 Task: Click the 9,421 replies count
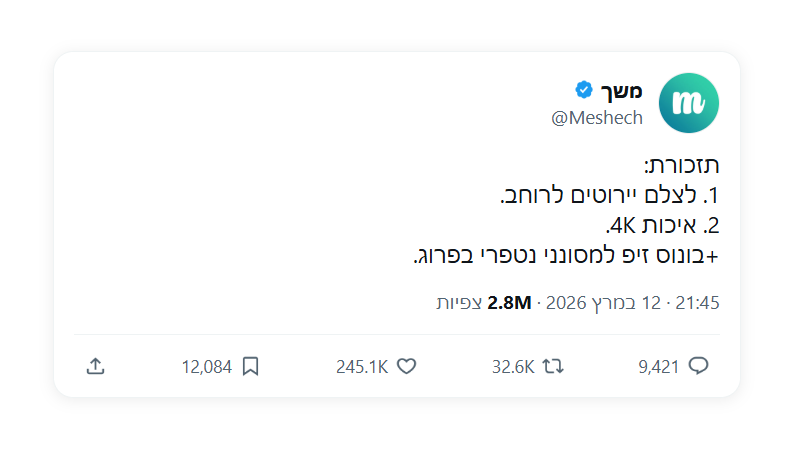pos(658,367)
